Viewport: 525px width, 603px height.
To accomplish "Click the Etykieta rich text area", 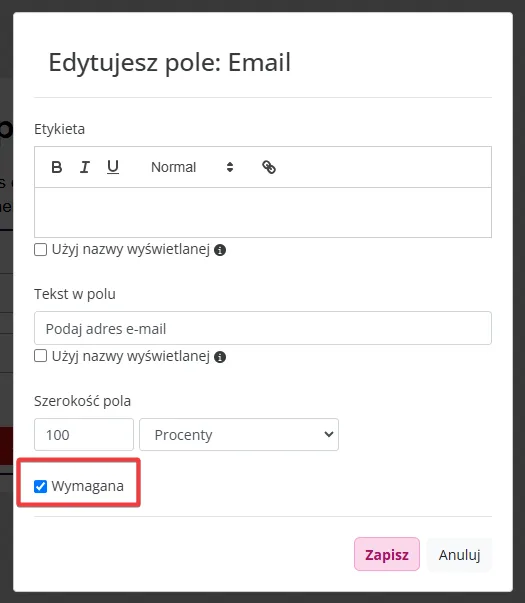I will pos(263,213).
